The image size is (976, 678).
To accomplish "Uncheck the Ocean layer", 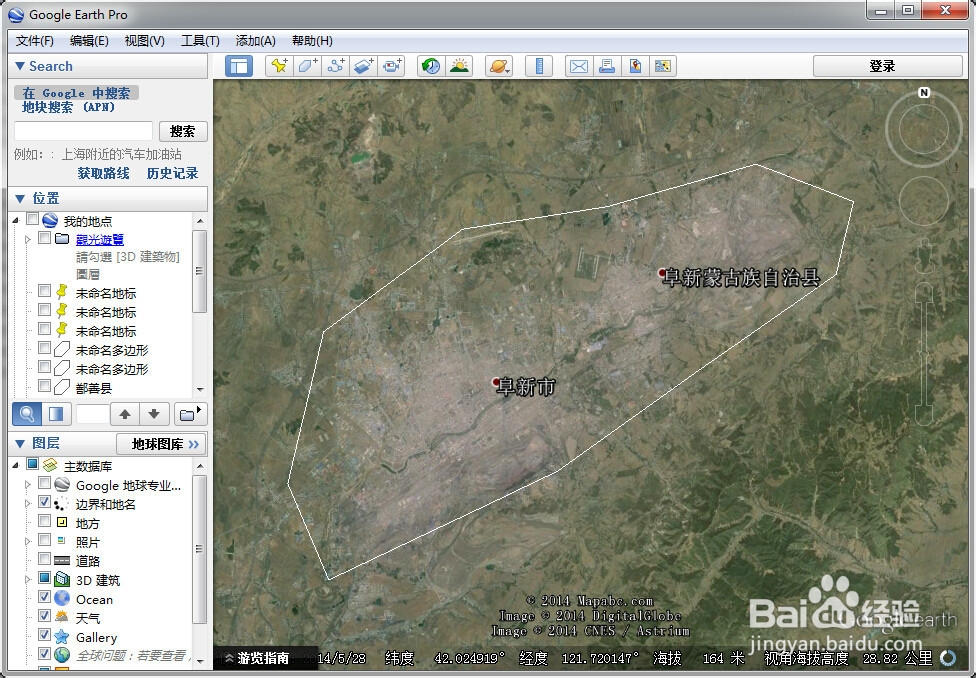I will click(x=44, y=597).
